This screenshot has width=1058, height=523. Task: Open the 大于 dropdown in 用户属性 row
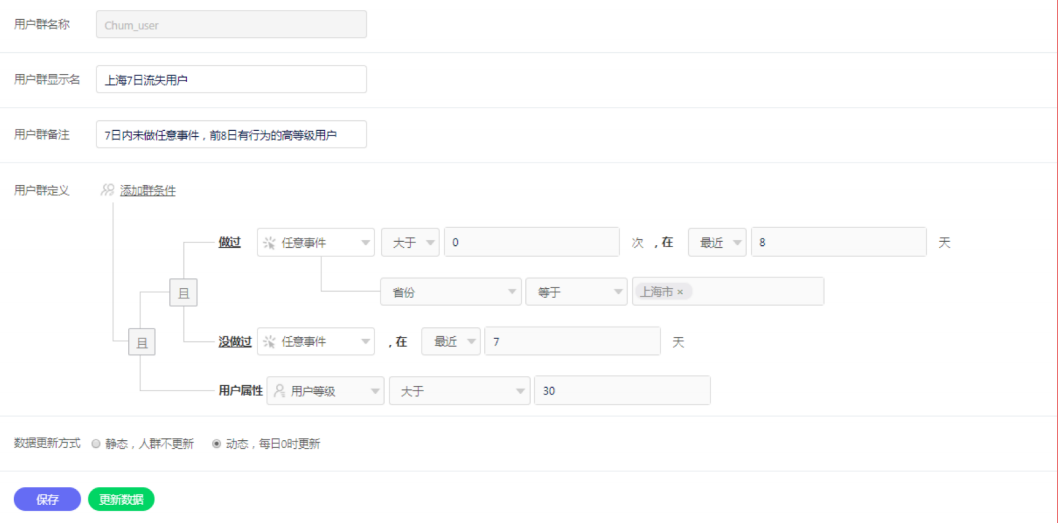coord(460,391)
